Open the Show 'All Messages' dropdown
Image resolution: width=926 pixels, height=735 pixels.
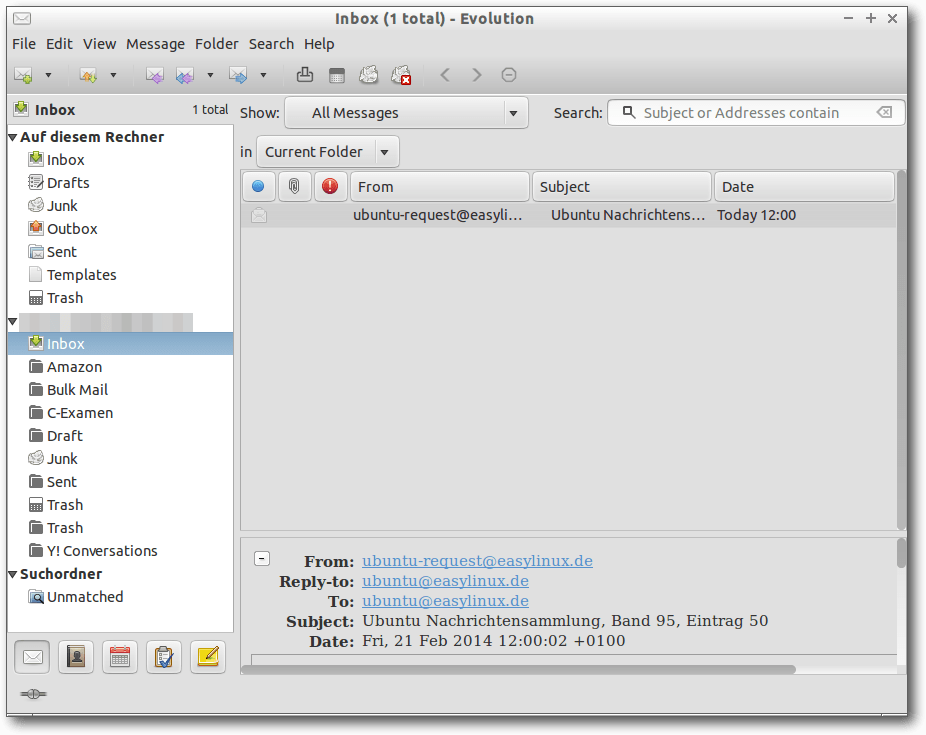(x=406, y=113)
